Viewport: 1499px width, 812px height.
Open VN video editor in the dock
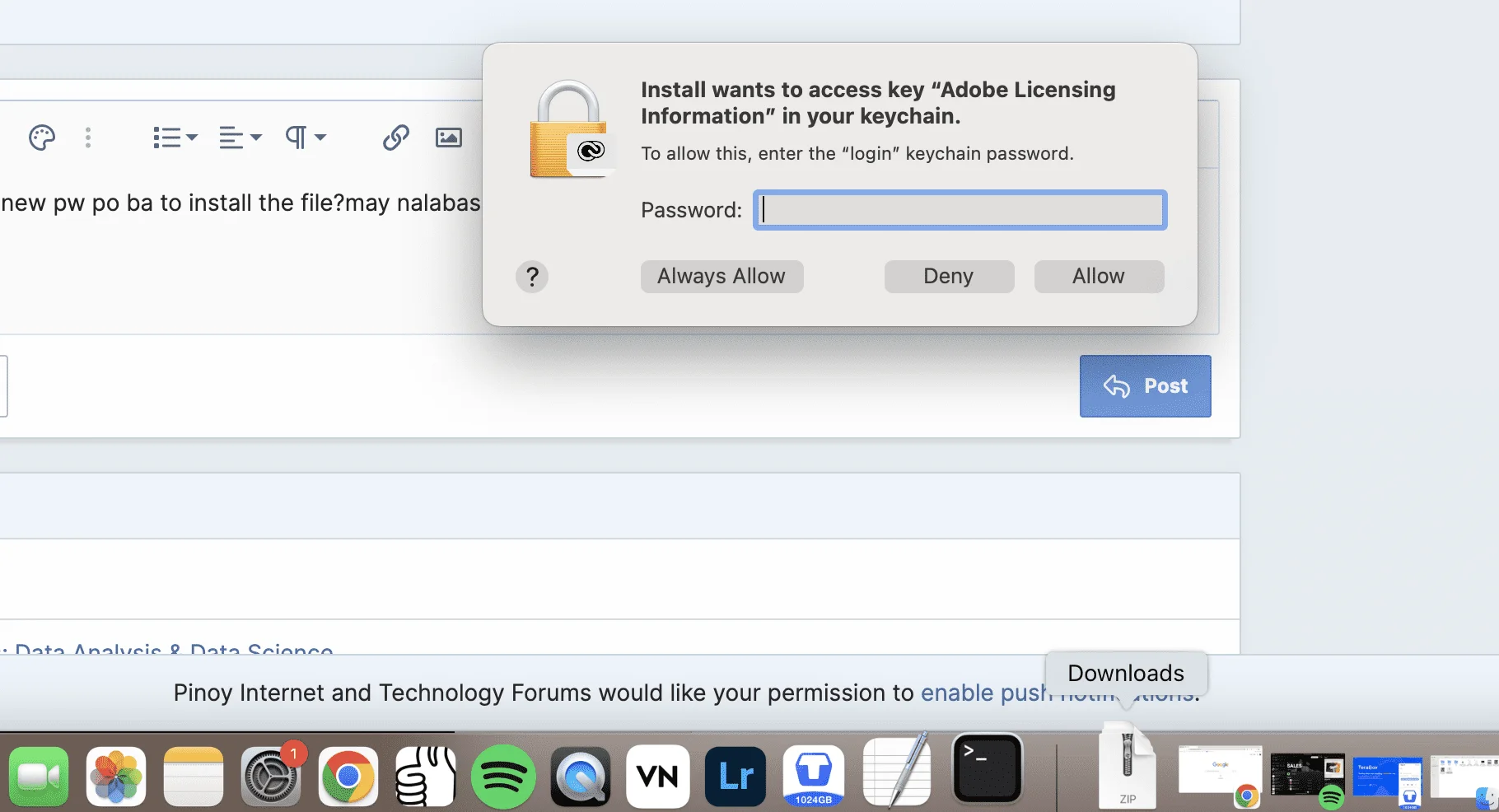(x=658, y=777)
